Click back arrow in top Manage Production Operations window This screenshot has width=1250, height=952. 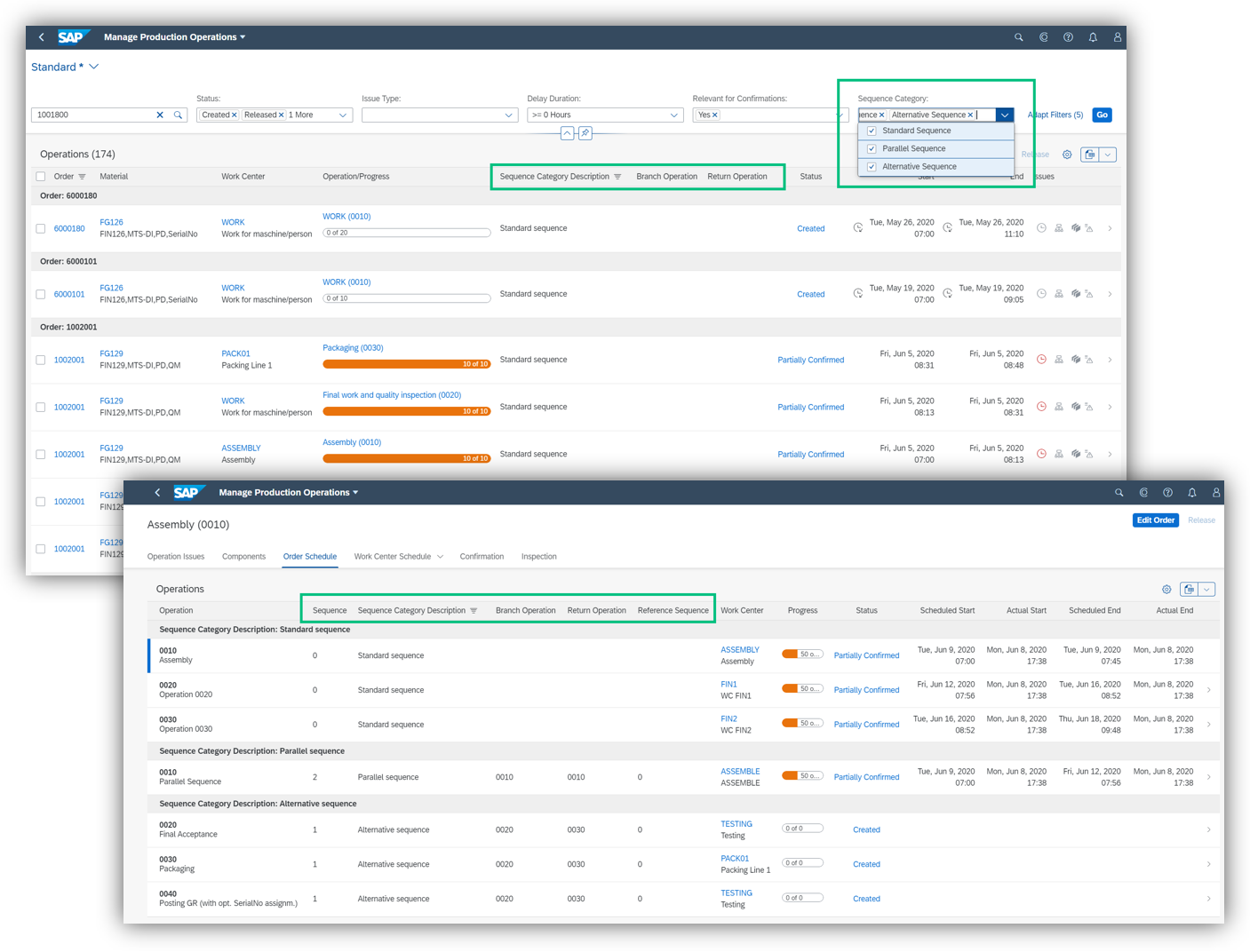pos(42,37)
